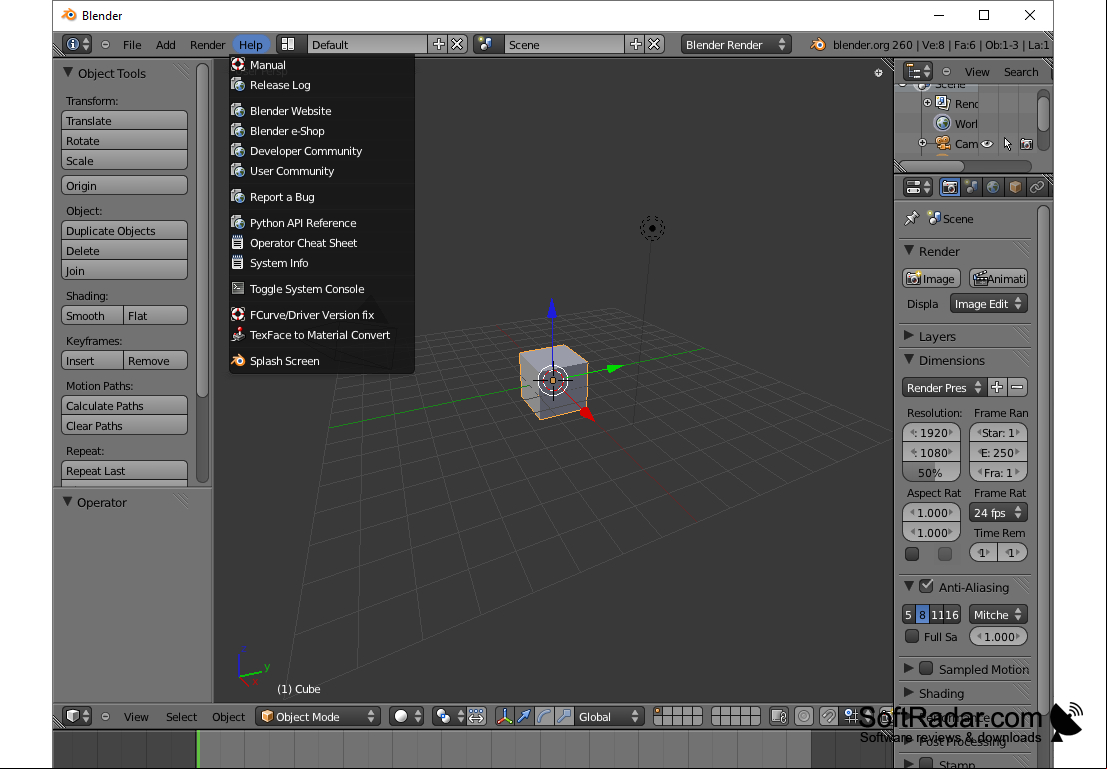The height and width of the screenshot is (769, 1107).
Task: Delete the Default screen layout
Action: click(x=457, y=44)
